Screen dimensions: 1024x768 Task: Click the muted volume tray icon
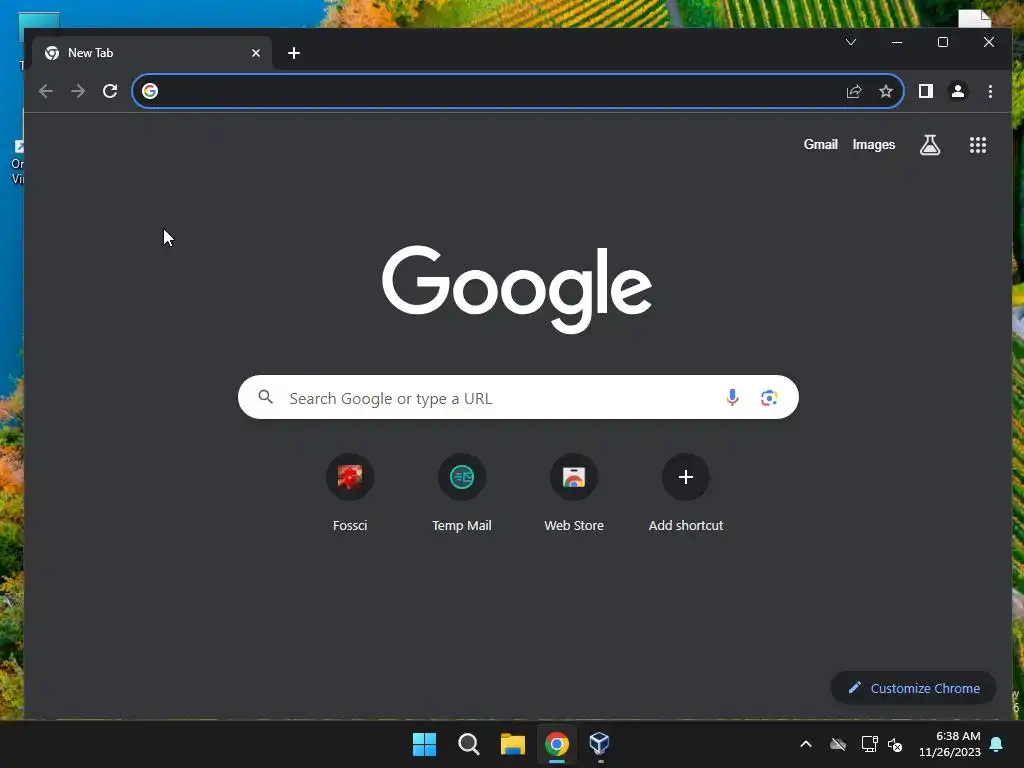point(895,744)
